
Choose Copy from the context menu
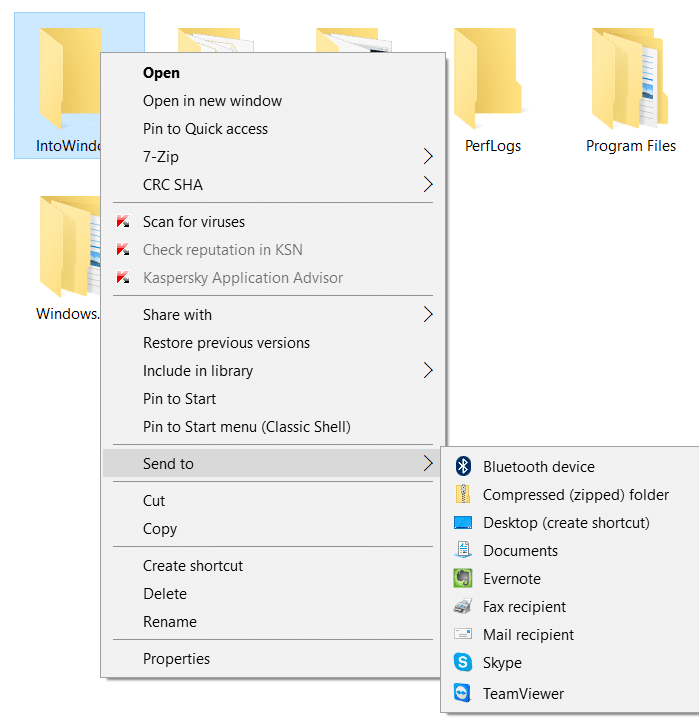coord(273,529)
